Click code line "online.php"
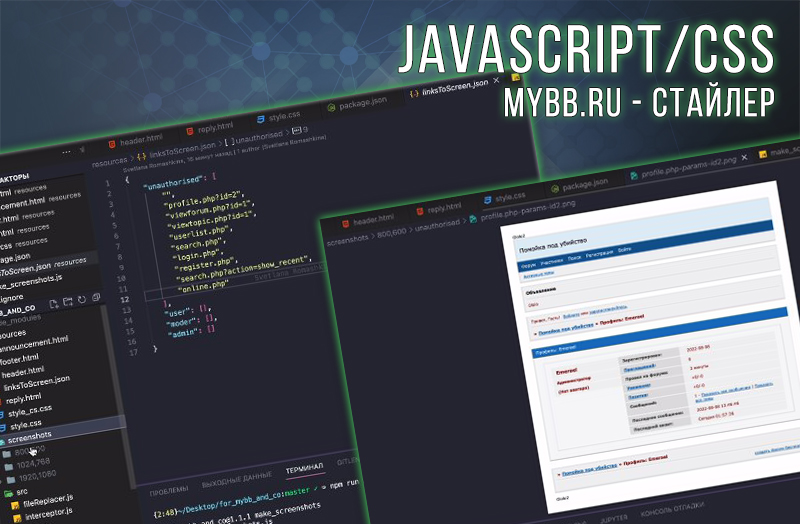The height and width of the screenshot is (524, 800). point(203,287)
